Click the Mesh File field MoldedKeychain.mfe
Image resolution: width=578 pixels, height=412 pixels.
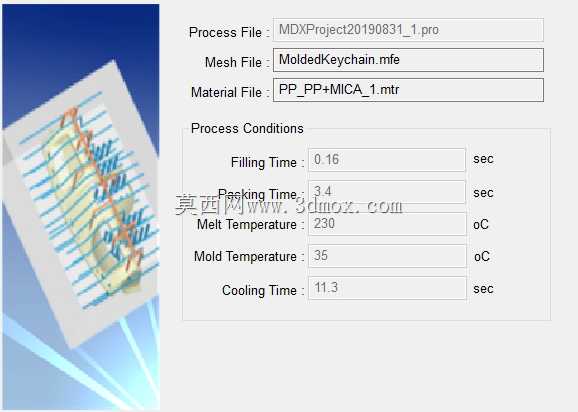click(408, 60)
